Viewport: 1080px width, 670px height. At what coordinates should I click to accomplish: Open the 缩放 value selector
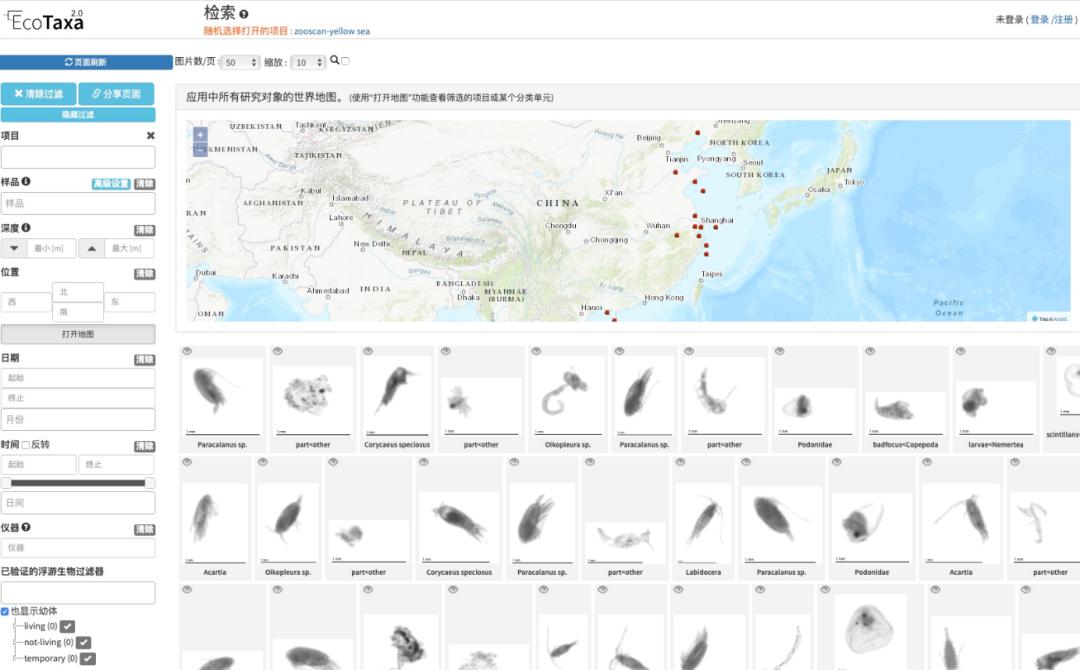pyautogui.click(x=308, y=60)
